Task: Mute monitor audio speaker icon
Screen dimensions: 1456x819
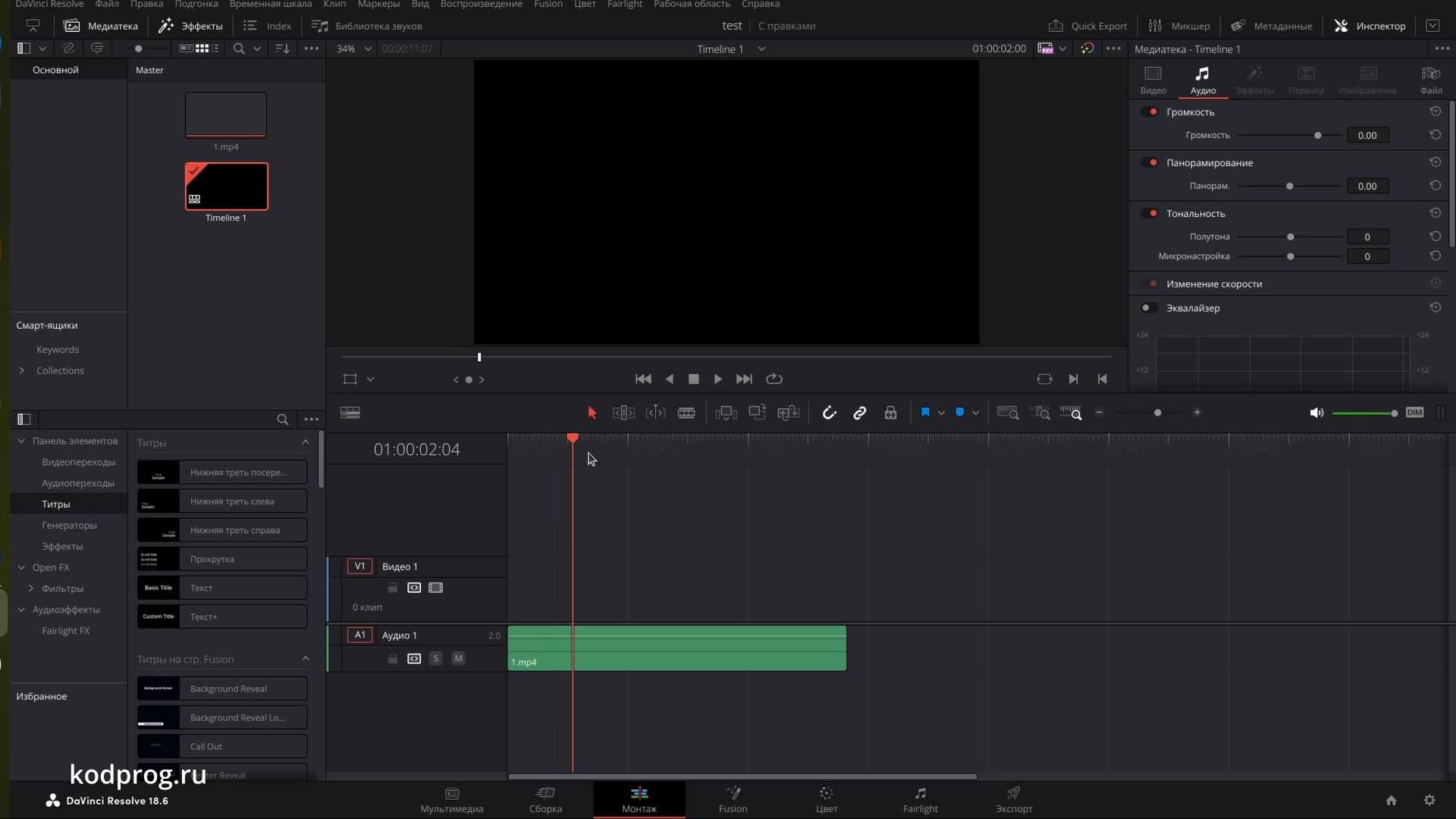Action: click(1316, 413)
